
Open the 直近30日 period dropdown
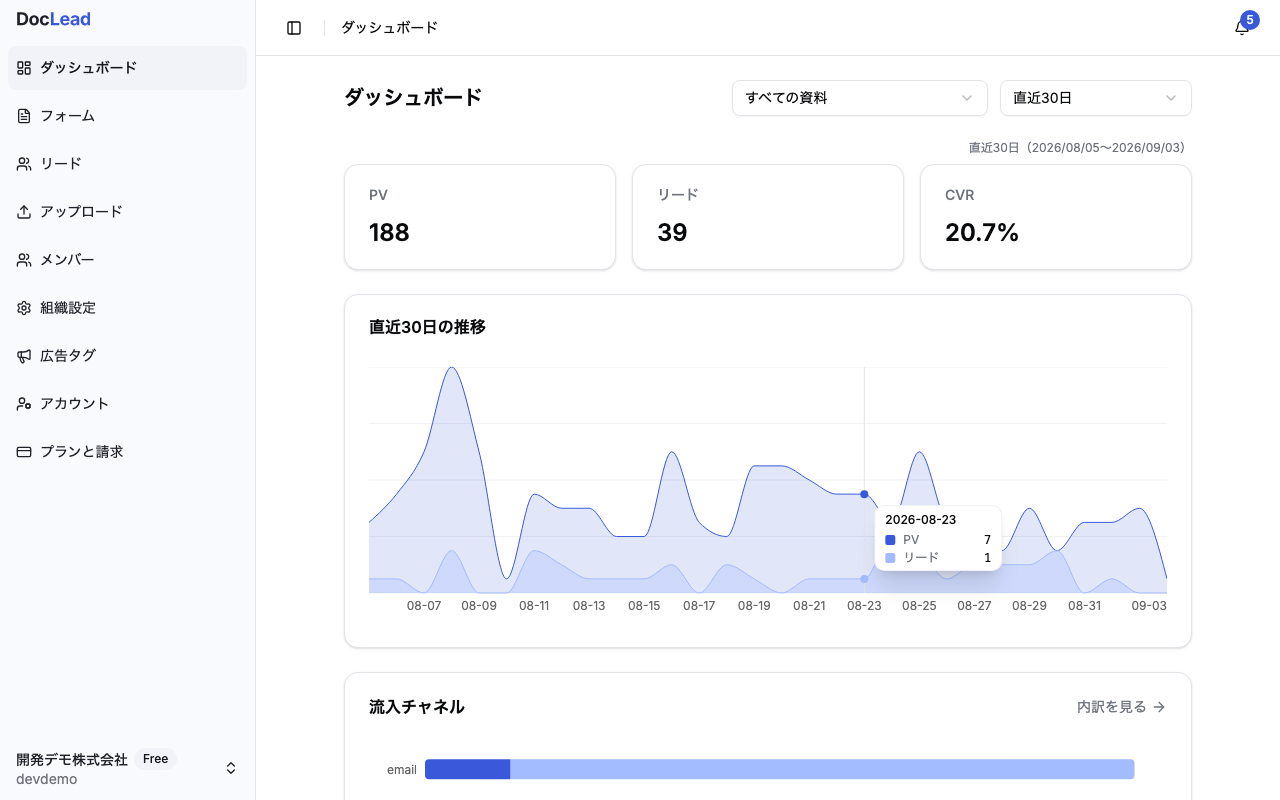pos(1096,98)
